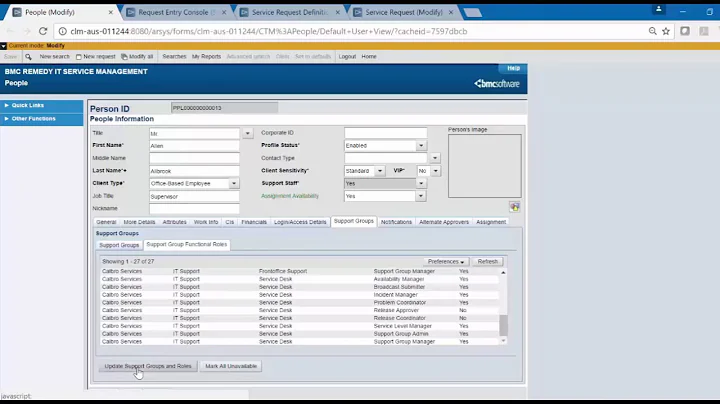720x404 pixels.
Task: Select the Login/Access Details tab
Action: 300,222
